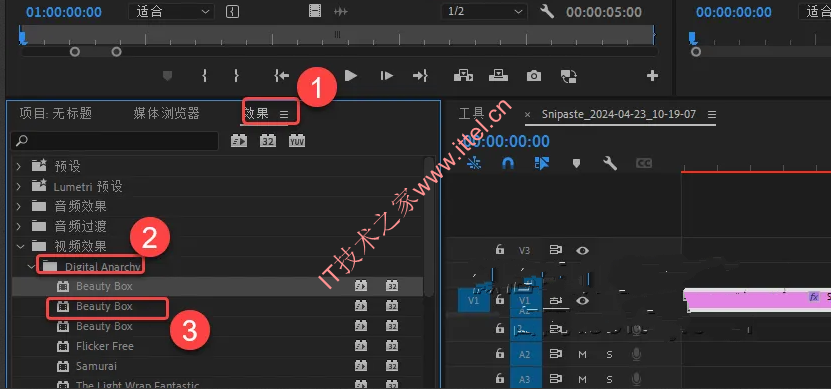This screenshot has width=831, height=389.
Task: Click the effects list vertical scrollbar
Action: (429, 227)
